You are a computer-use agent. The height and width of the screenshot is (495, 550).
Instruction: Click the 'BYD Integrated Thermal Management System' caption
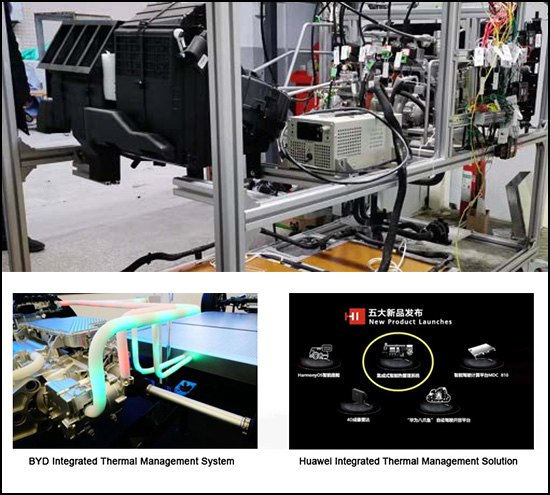coord(132,461)
